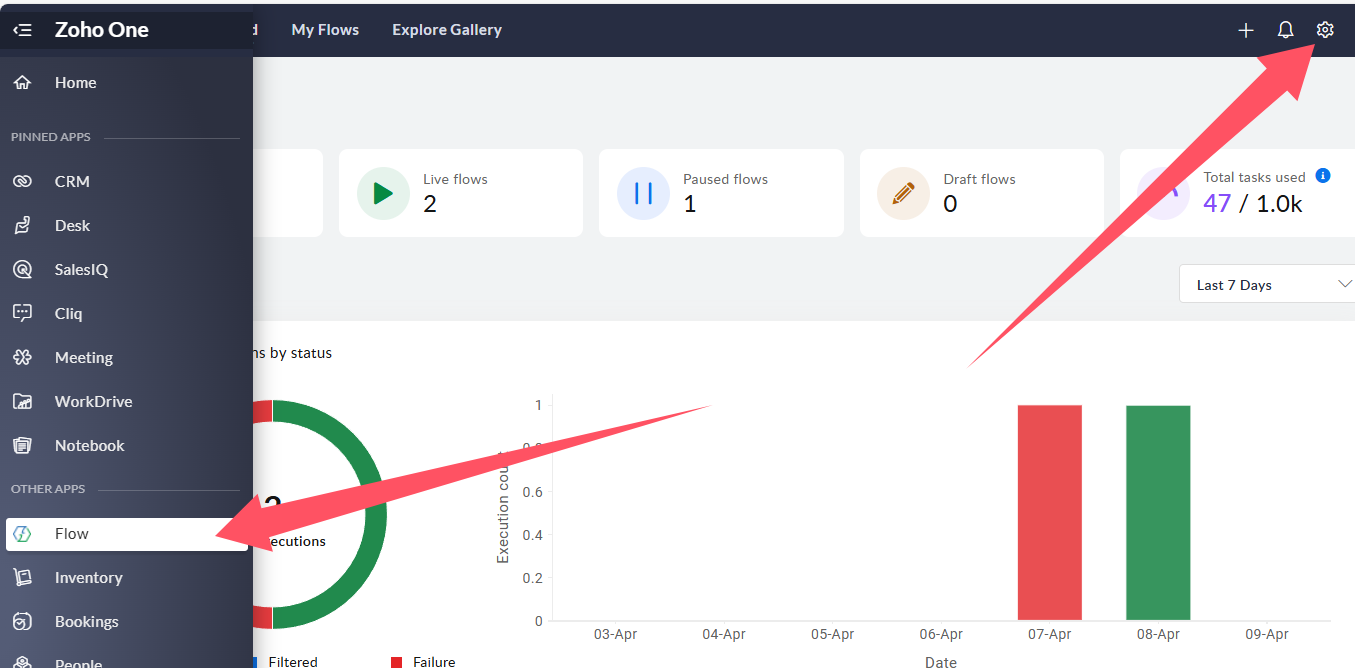Click the red bar above 07-Apr
This screenshot has height=668, width=1355.
pos(1050,512)
